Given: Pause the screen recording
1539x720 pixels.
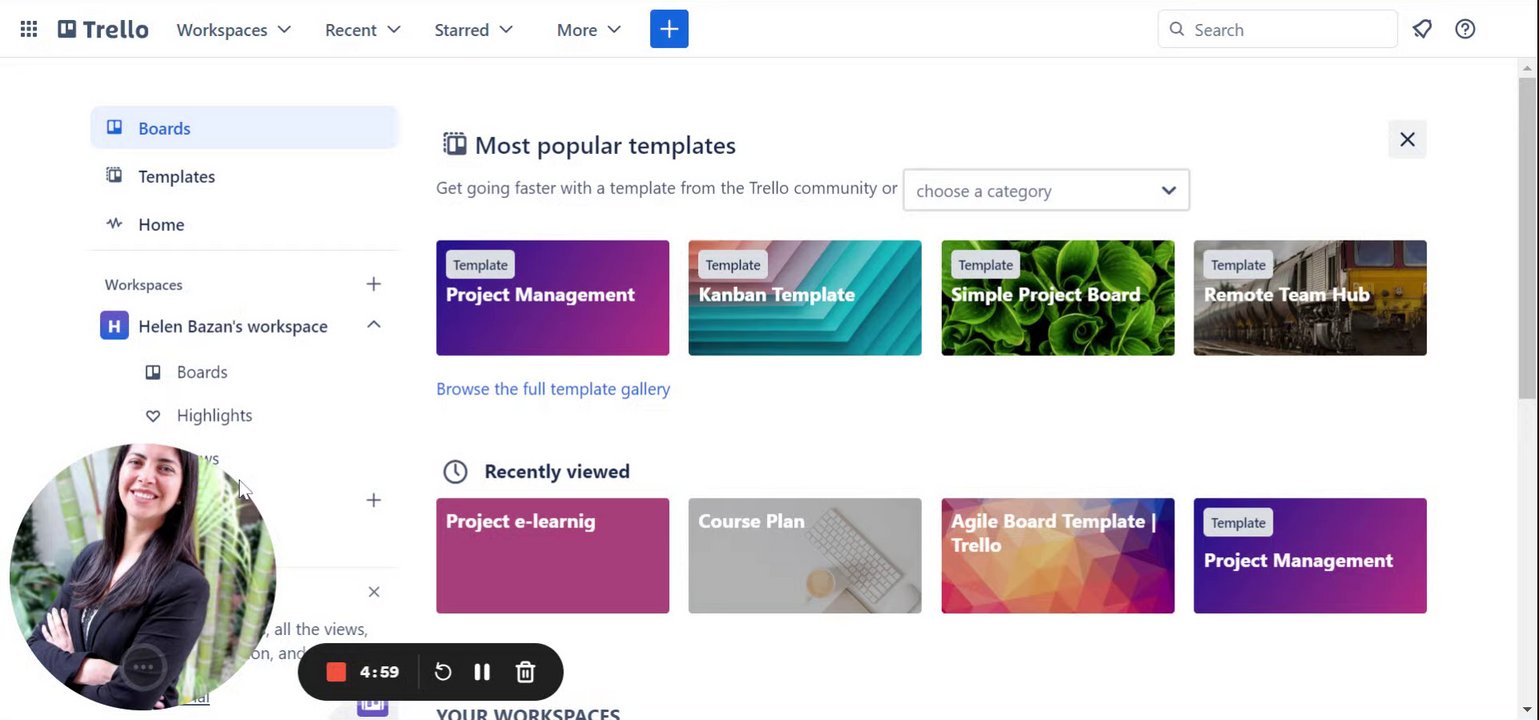Looking at the screenshot, I should (x=482, y=672).
